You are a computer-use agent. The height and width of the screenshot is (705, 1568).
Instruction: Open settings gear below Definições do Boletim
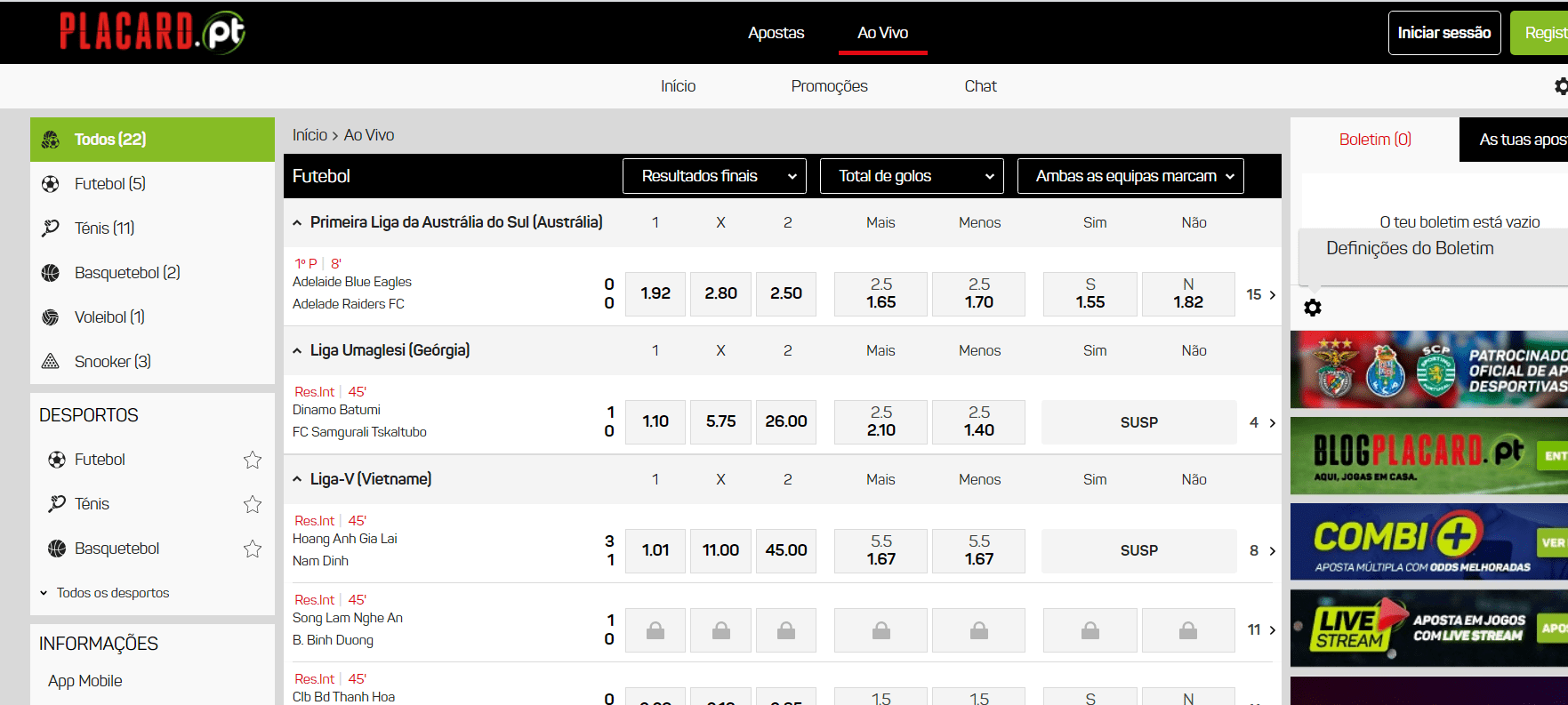(1313, 308)
